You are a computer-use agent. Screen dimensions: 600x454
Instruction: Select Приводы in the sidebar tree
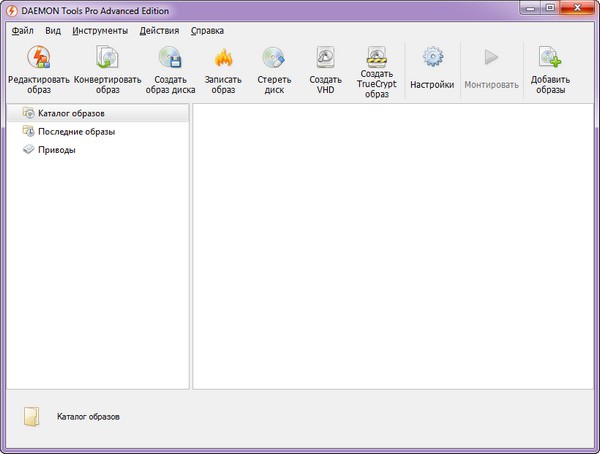click(56, 150)
